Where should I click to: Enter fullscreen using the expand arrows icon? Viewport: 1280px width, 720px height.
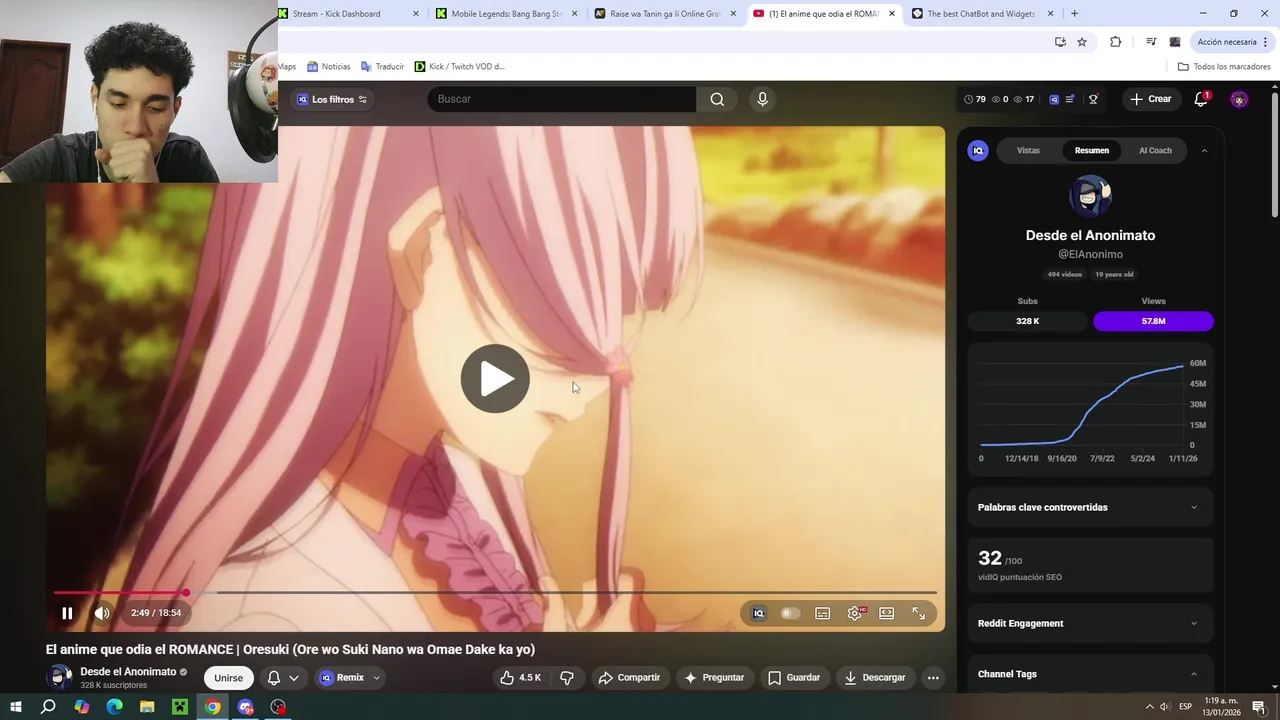click(918, 613)
